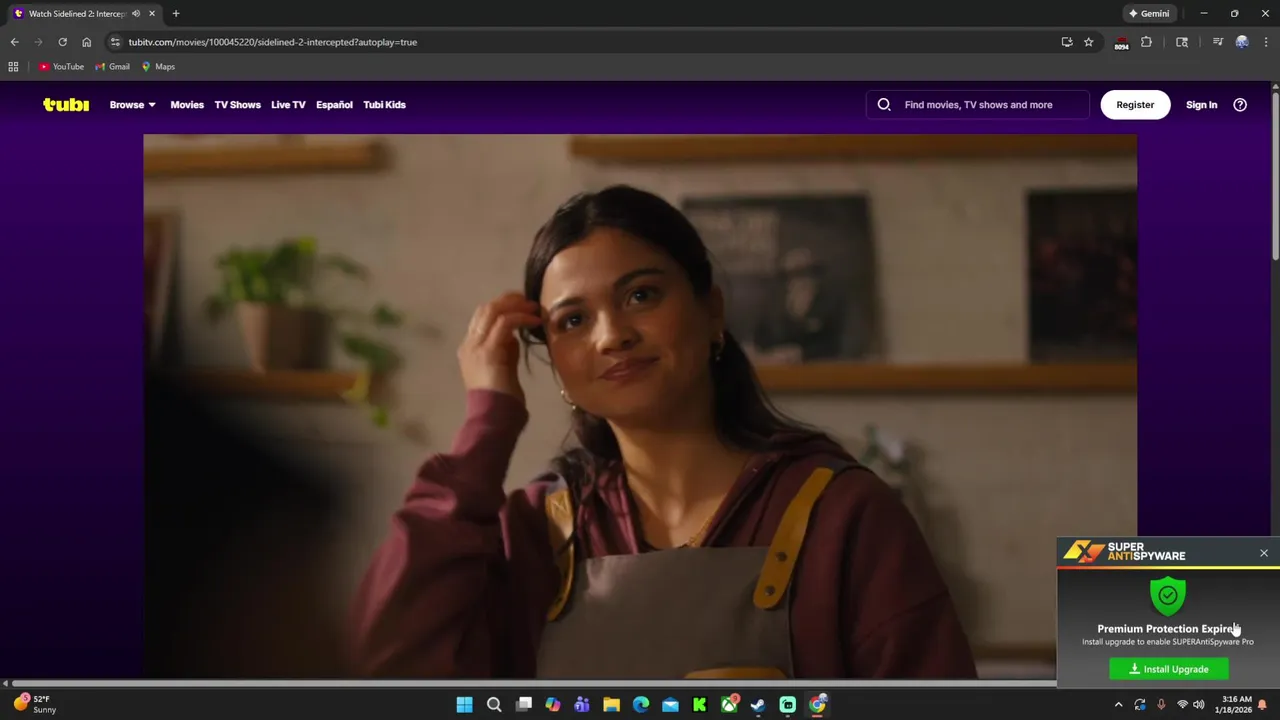
Task: Open Windows taskbar search
Action: 494,705
